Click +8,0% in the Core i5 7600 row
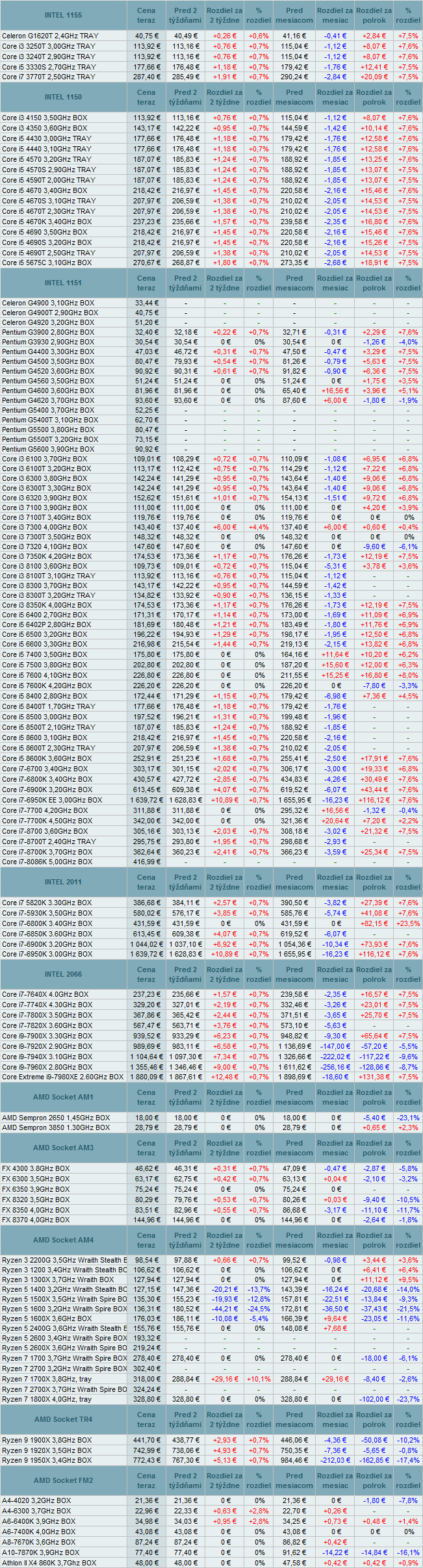 (408, 675)
